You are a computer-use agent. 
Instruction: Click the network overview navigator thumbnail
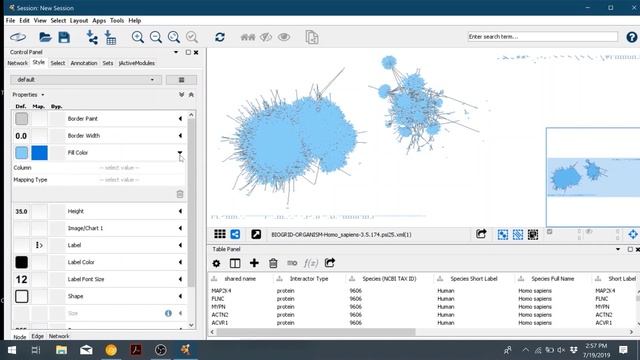pyautogui.click(x=593, y=177)
